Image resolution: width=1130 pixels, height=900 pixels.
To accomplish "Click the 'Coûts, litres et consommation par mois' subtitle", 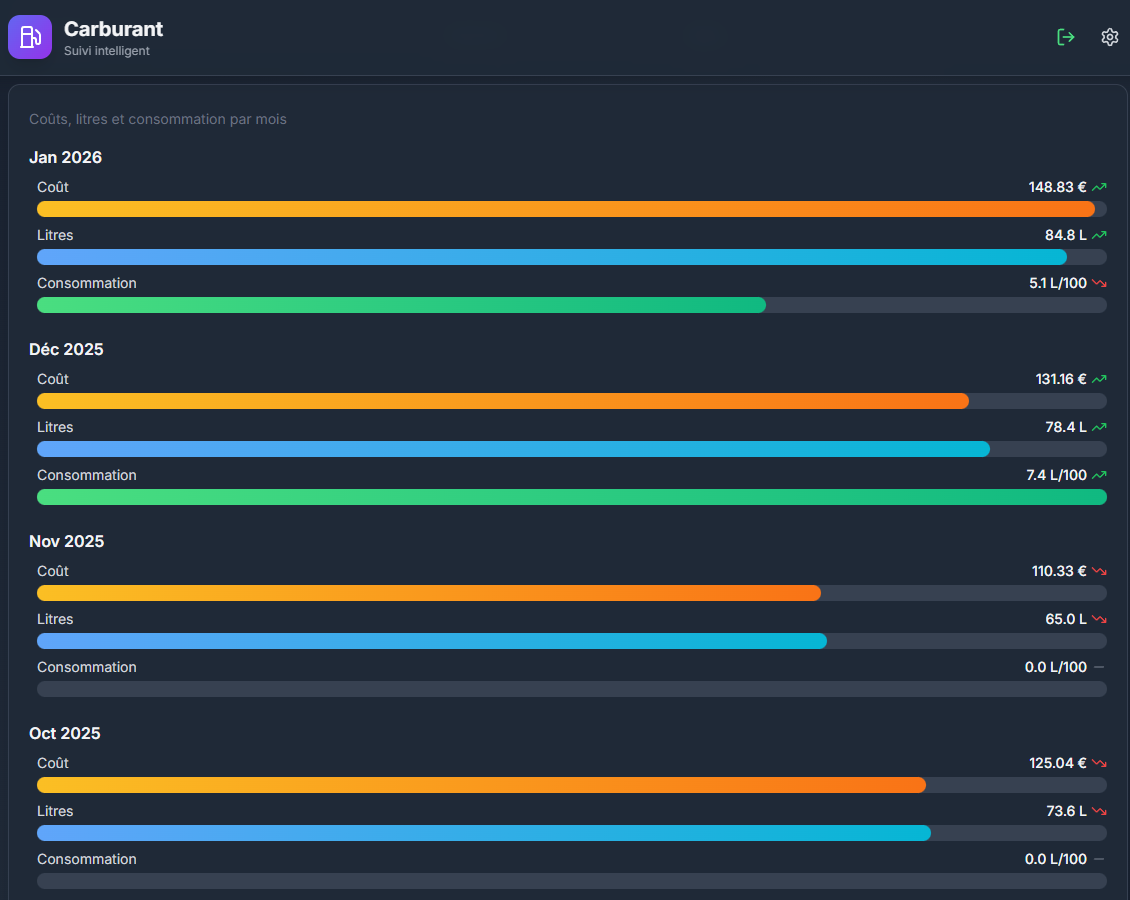I will tap(158, 119).
